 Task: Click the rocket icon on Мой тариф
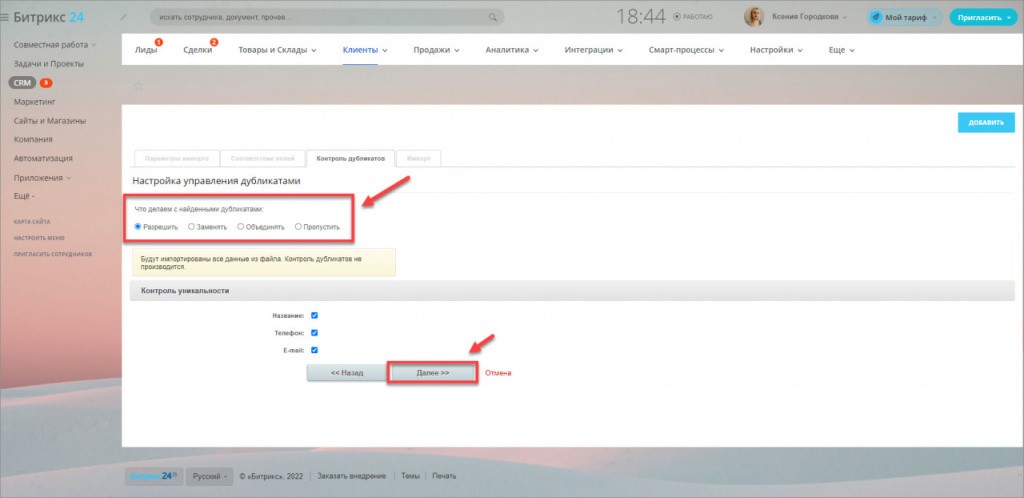pos(875,17)
